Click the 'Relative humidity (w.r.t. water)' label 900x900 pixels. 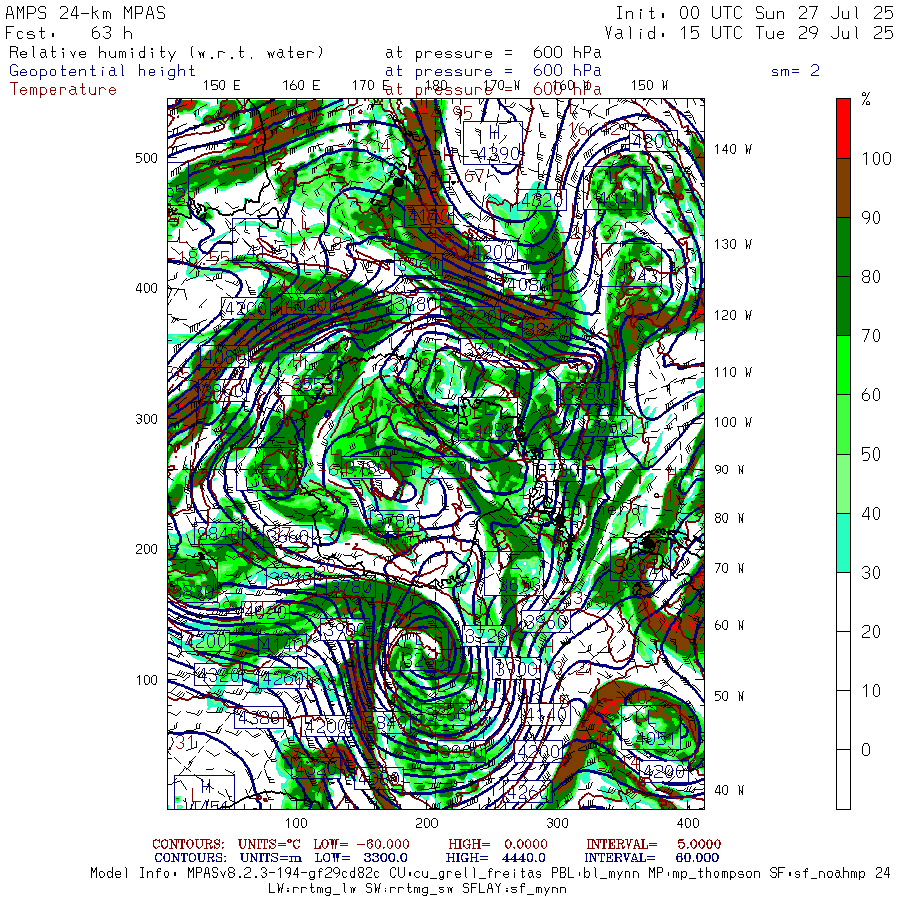click(166, 53)
